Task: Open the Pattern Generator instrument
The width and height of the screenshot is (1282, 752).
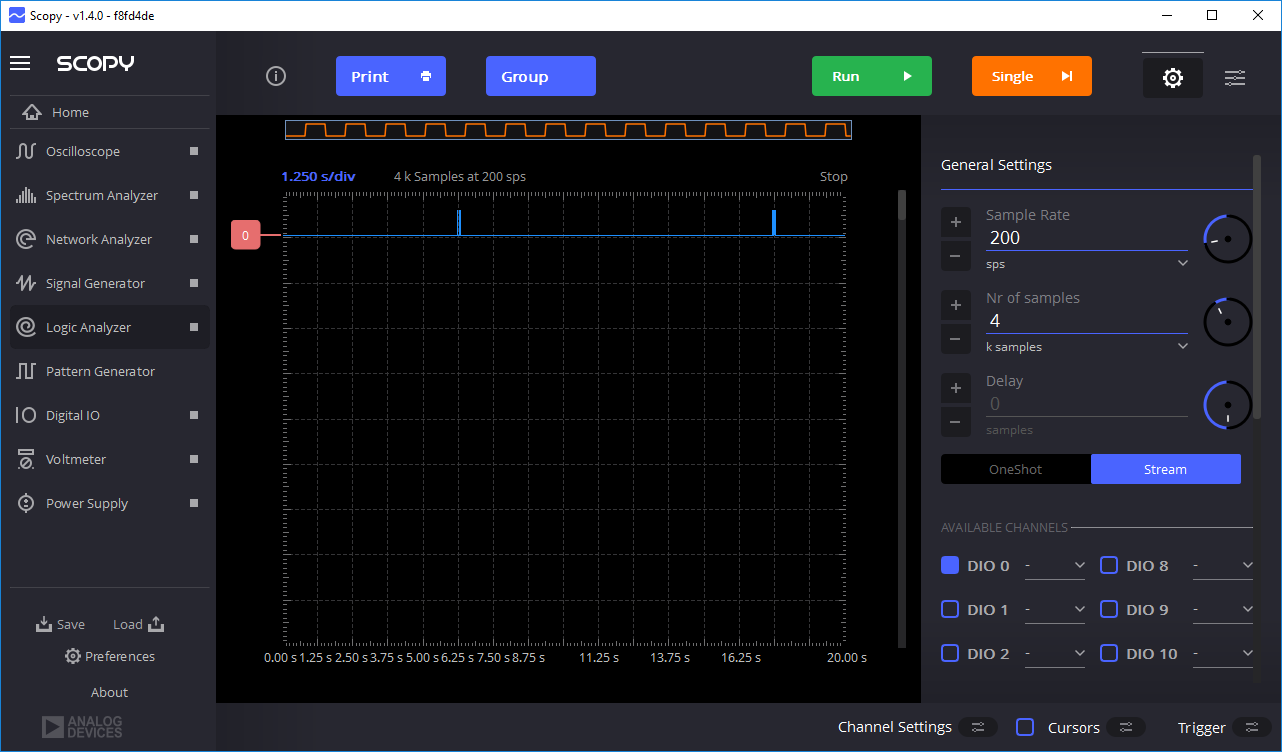Action: coord(110,371)
